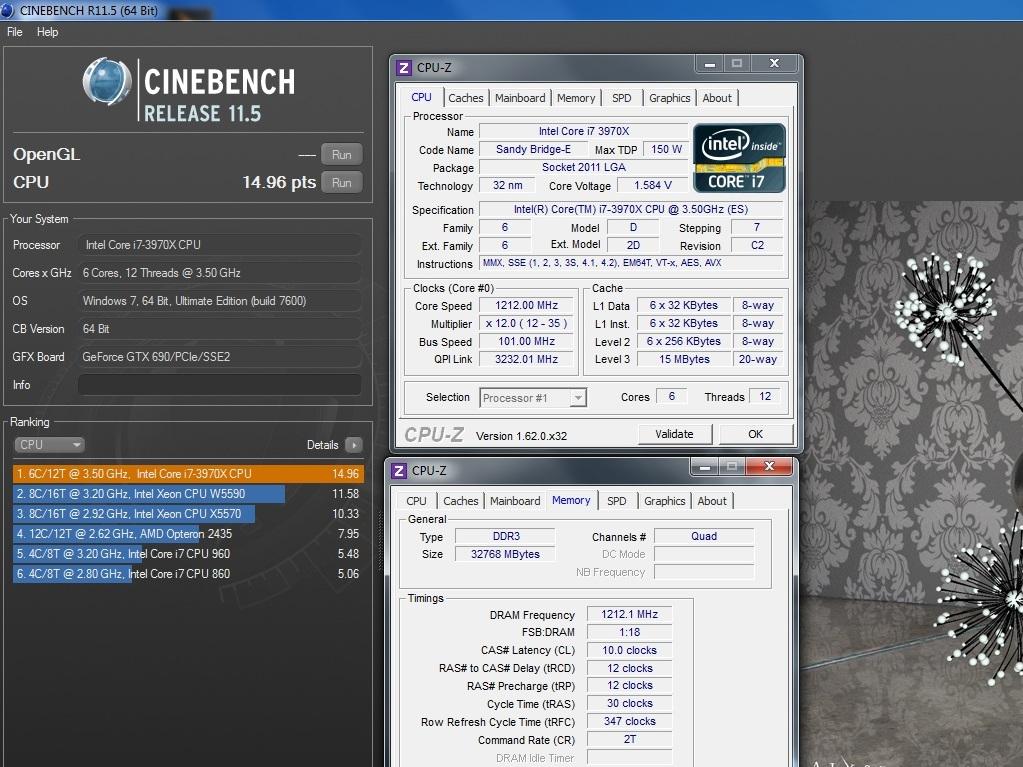1023x767 pixels.
Task: Click Bus Speed value 101.00 MHz
Action: [x=527, y=341]
